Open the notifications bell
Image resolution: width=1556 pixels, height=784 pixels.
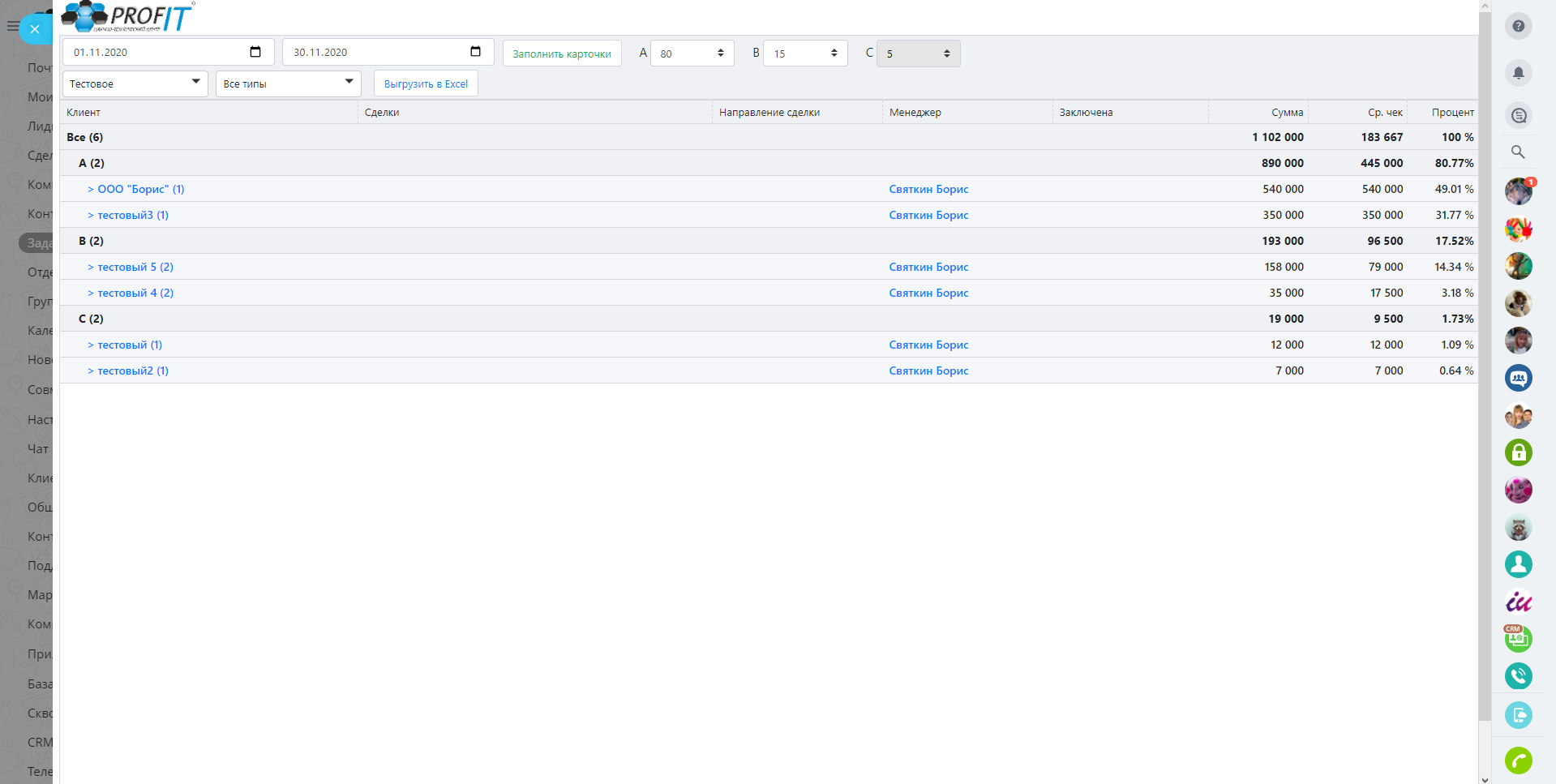(1518, 72)
